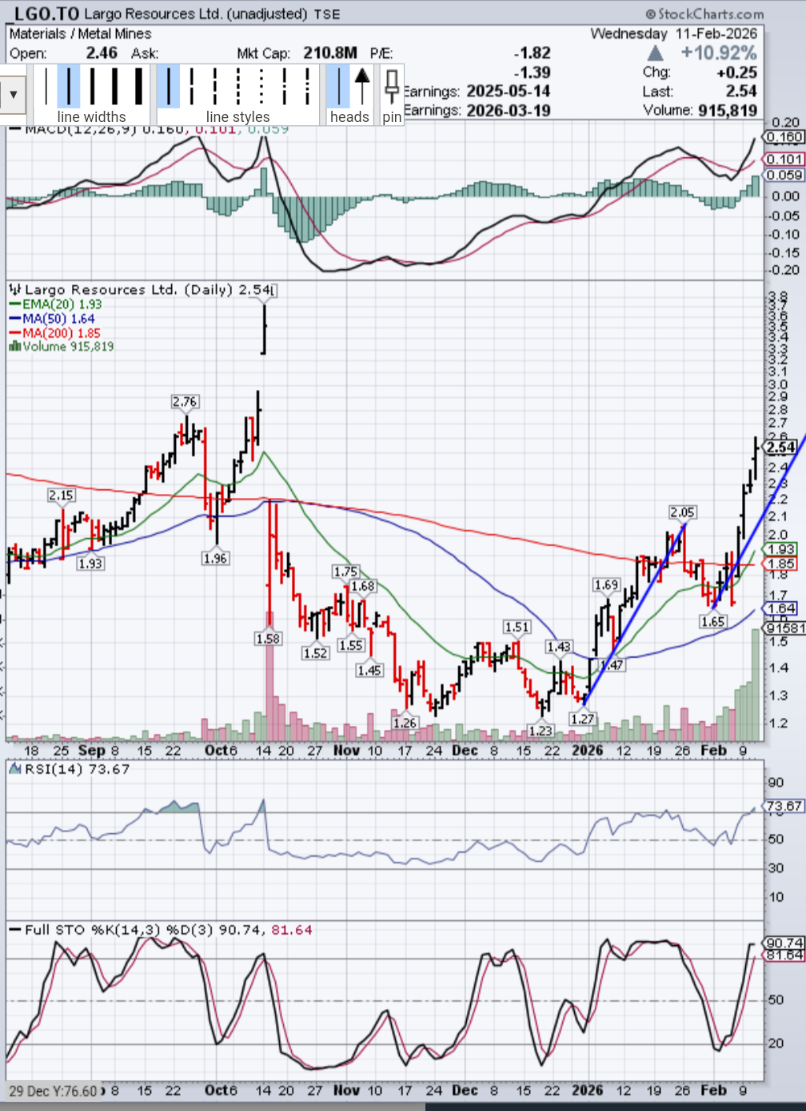Click the 1.27 price low label
The image size is (806, 1111).
pos(583,719)
